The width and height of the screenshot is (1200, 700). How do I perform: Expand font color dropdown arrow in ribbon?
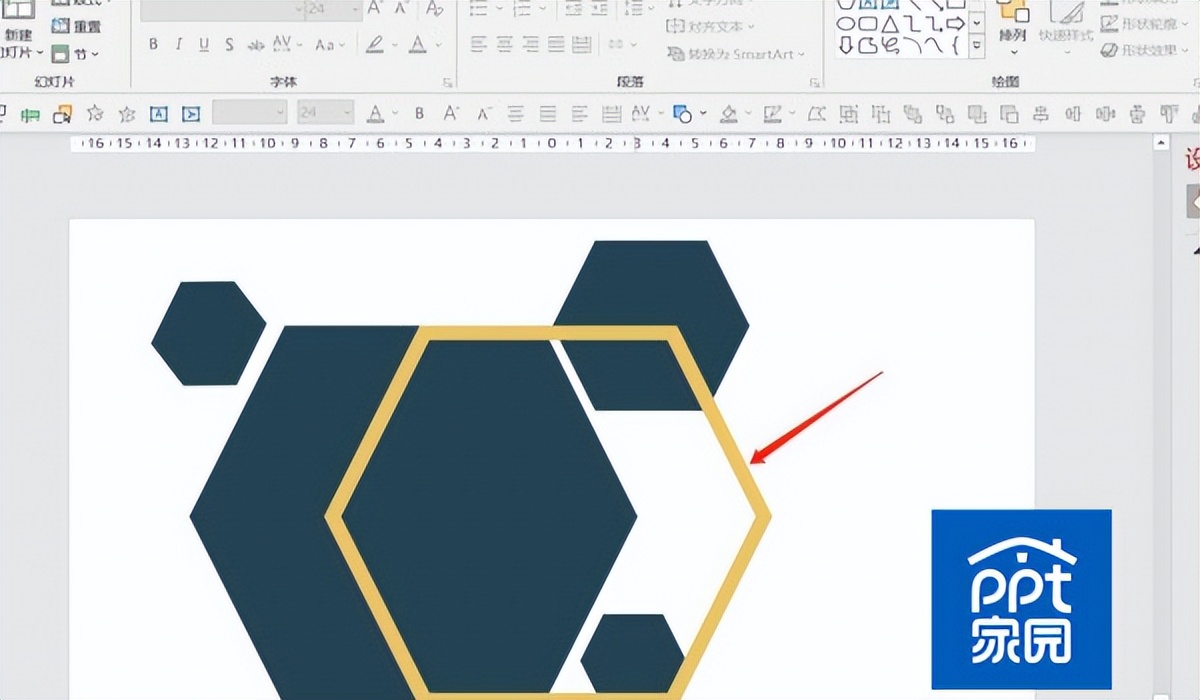tap(436, 46)
